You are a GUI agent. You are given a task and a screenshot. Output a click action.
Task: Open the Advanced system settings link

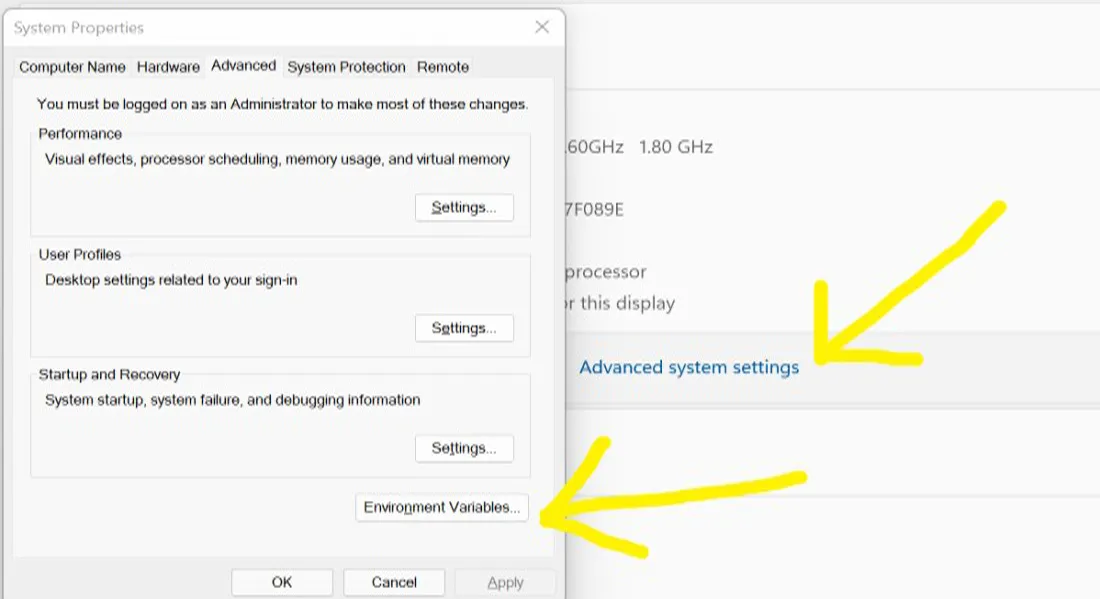point(689,367)
